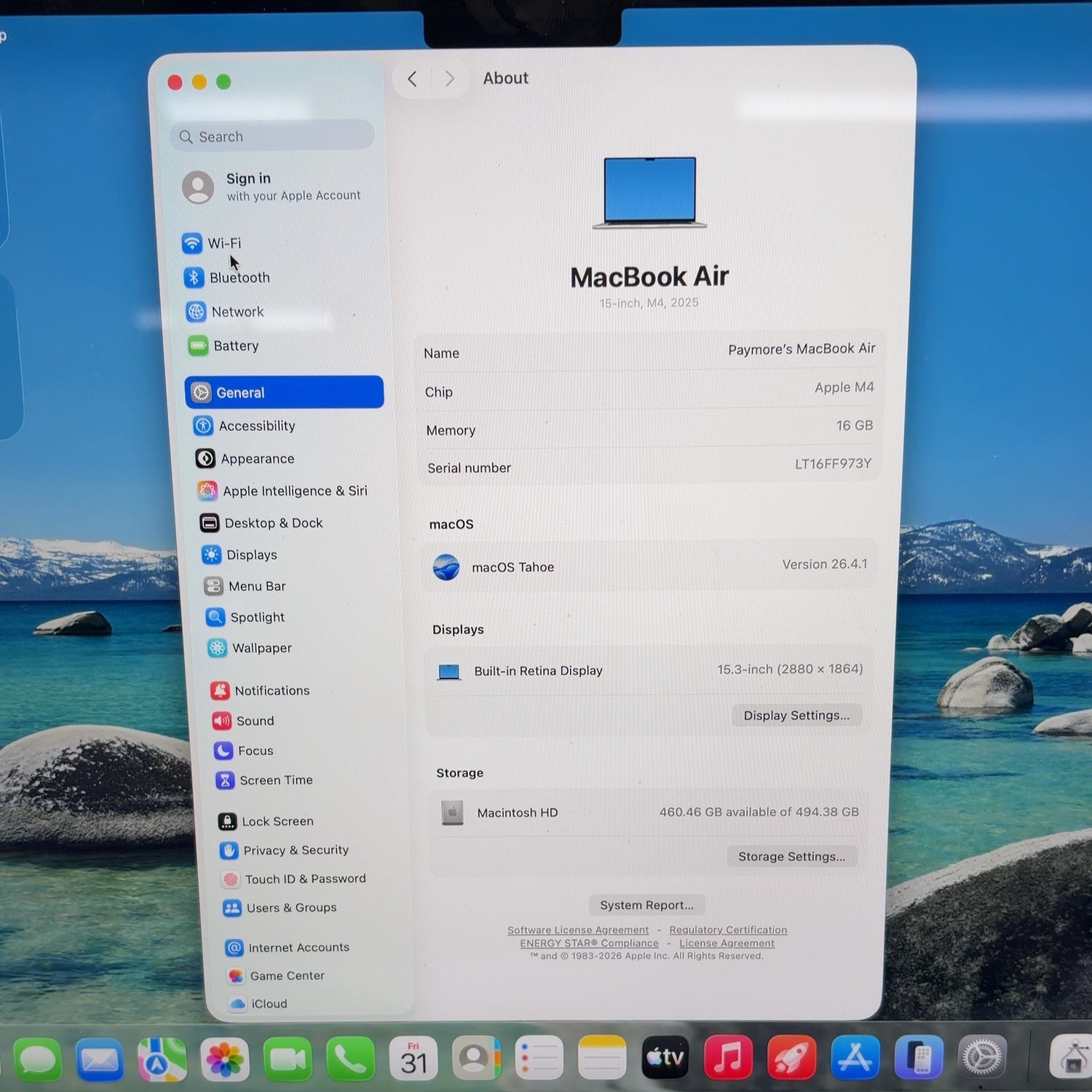Open Screen Time settings
Image resolution: width=1092 pixels, height=1092 pixels.
coord(264,780)
